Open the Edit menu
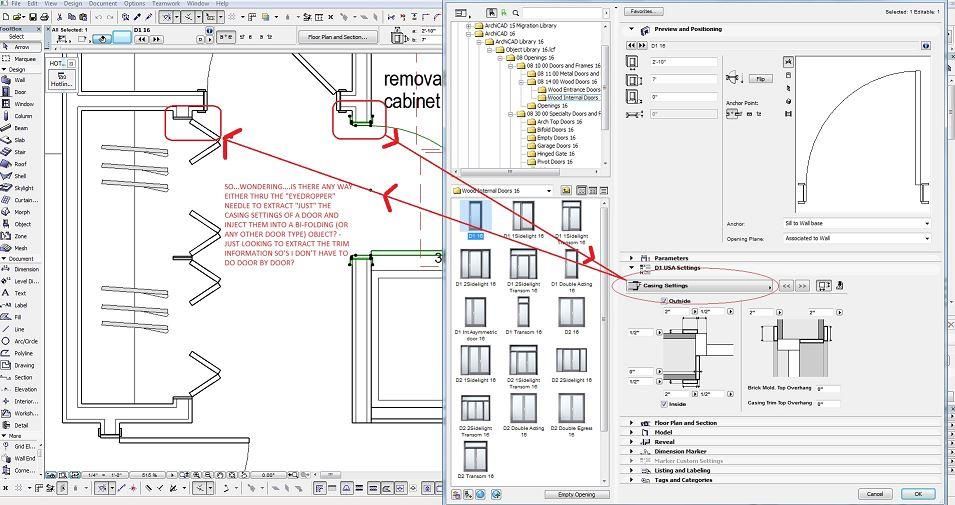Viewport: 955px width, 505px height. point(33,3)
